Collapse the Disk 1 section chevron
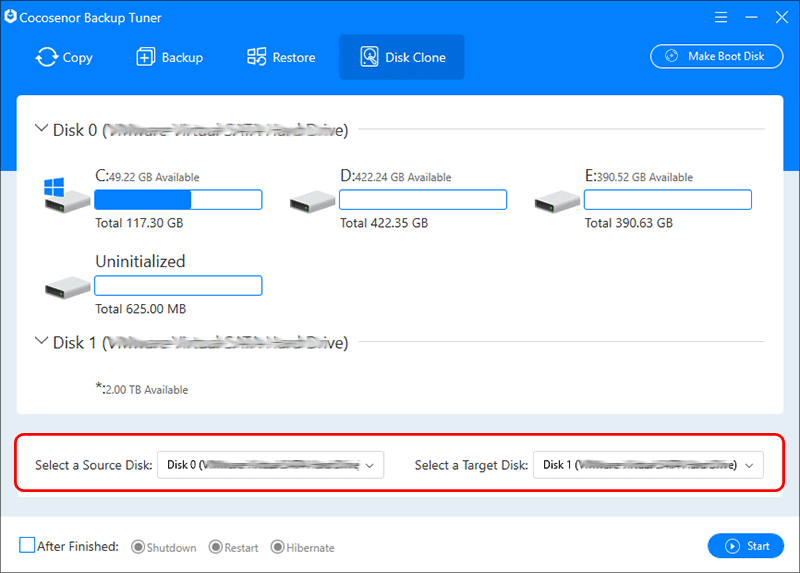This screenshot has height=573, width=800. click(41, 340)
